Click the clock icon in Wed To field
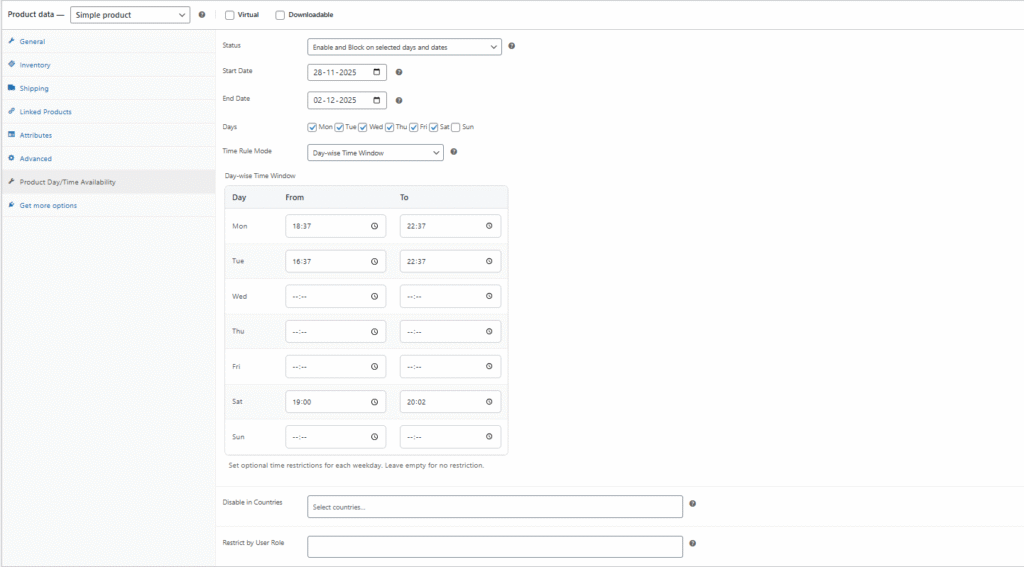Screen dimensions: 1024x567 (489, 297)
